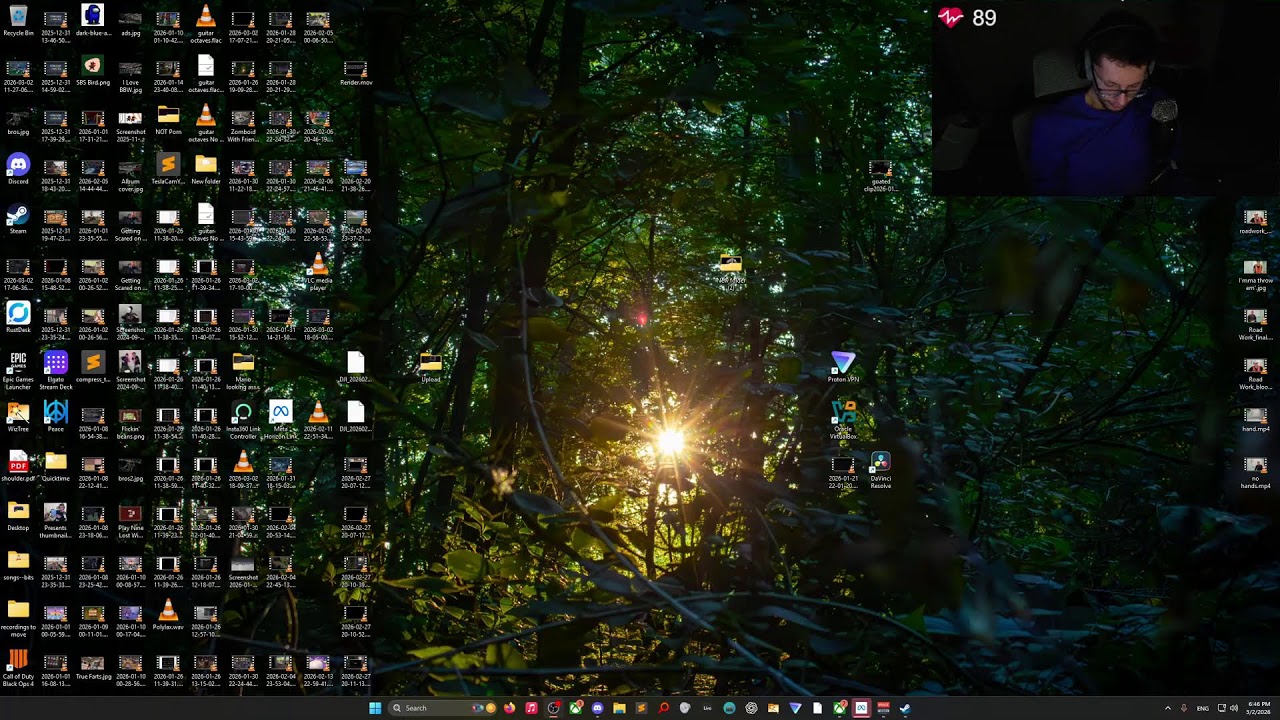The image size is (1280, 720).
Task: Select the Polylax.wav audio file
Action: [x=168, y=616]
